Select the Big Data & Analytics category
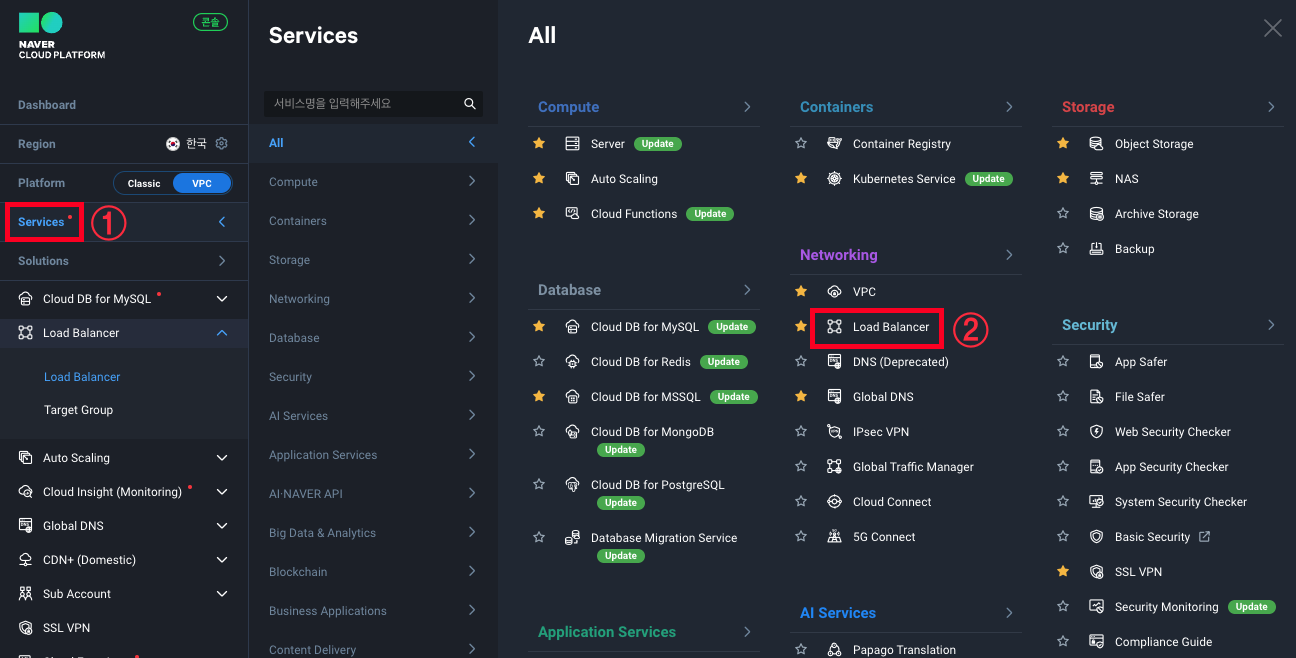This screenshot has height=658, width=1296. [x=373, y=533]
